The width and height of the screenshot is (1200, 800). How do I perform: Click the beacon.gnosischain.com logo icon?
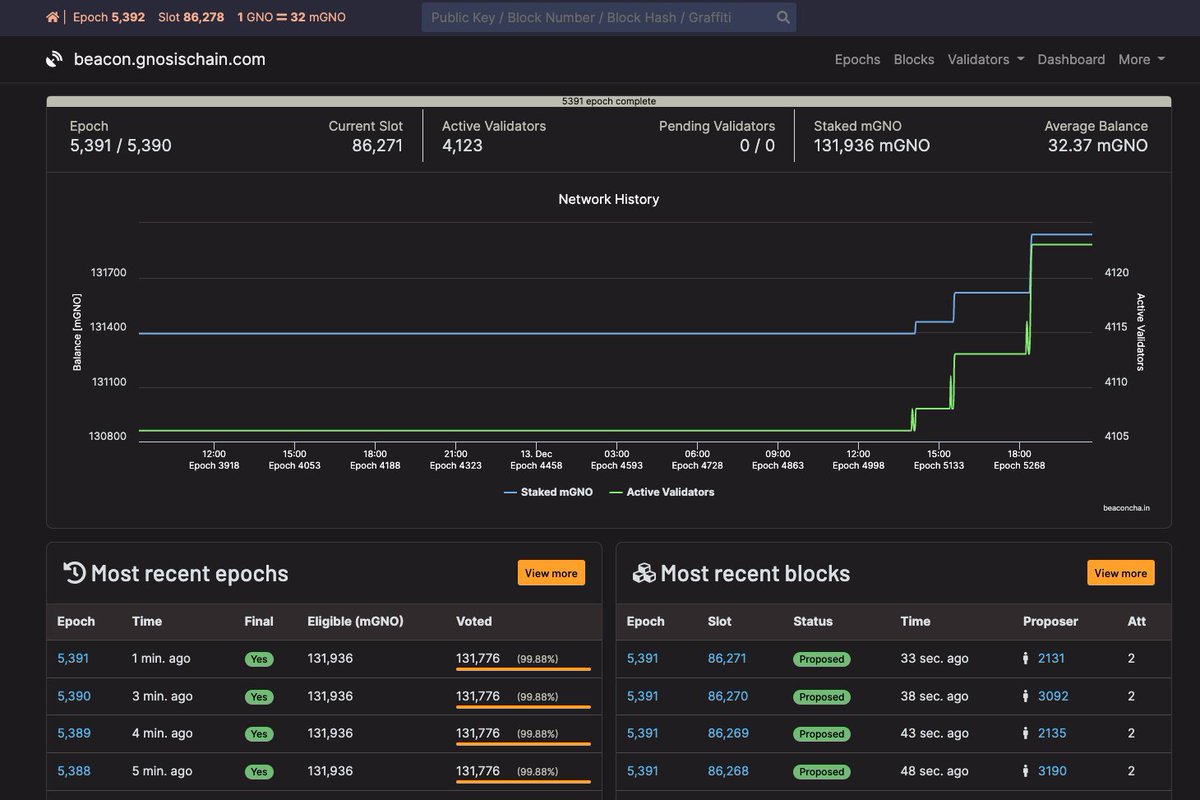54,60
